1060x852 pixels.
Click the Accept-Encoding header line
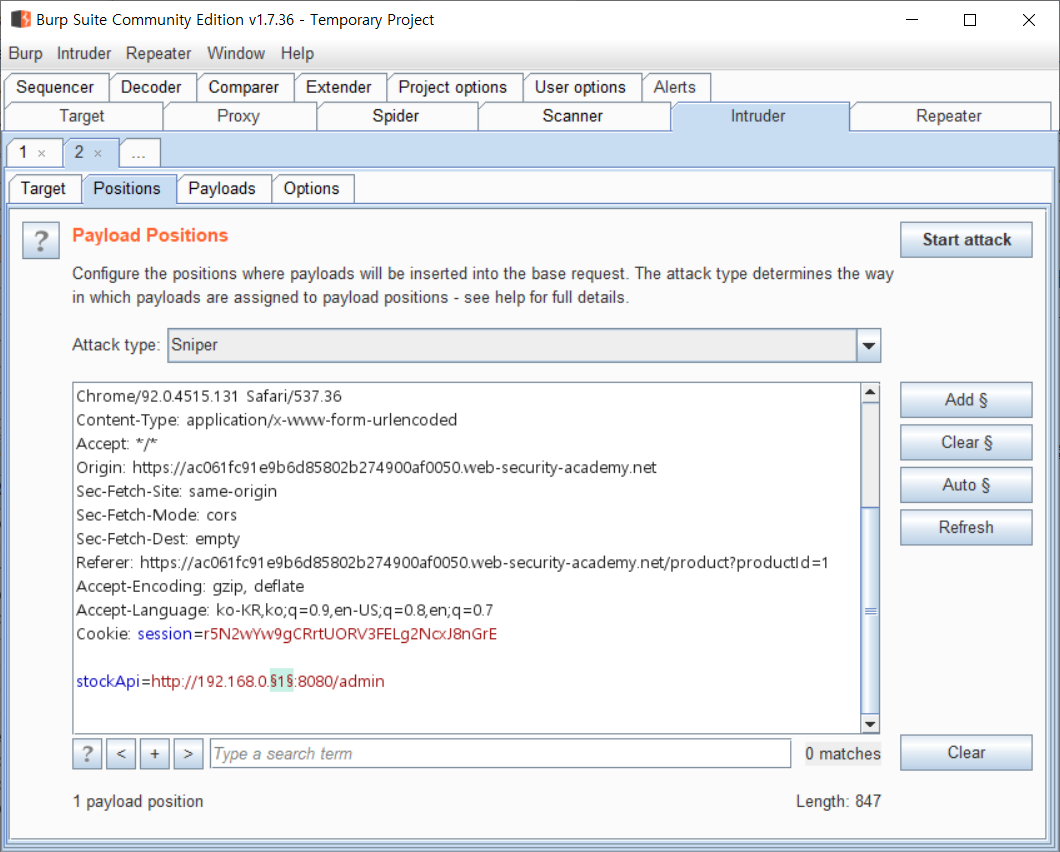[190, 586]
